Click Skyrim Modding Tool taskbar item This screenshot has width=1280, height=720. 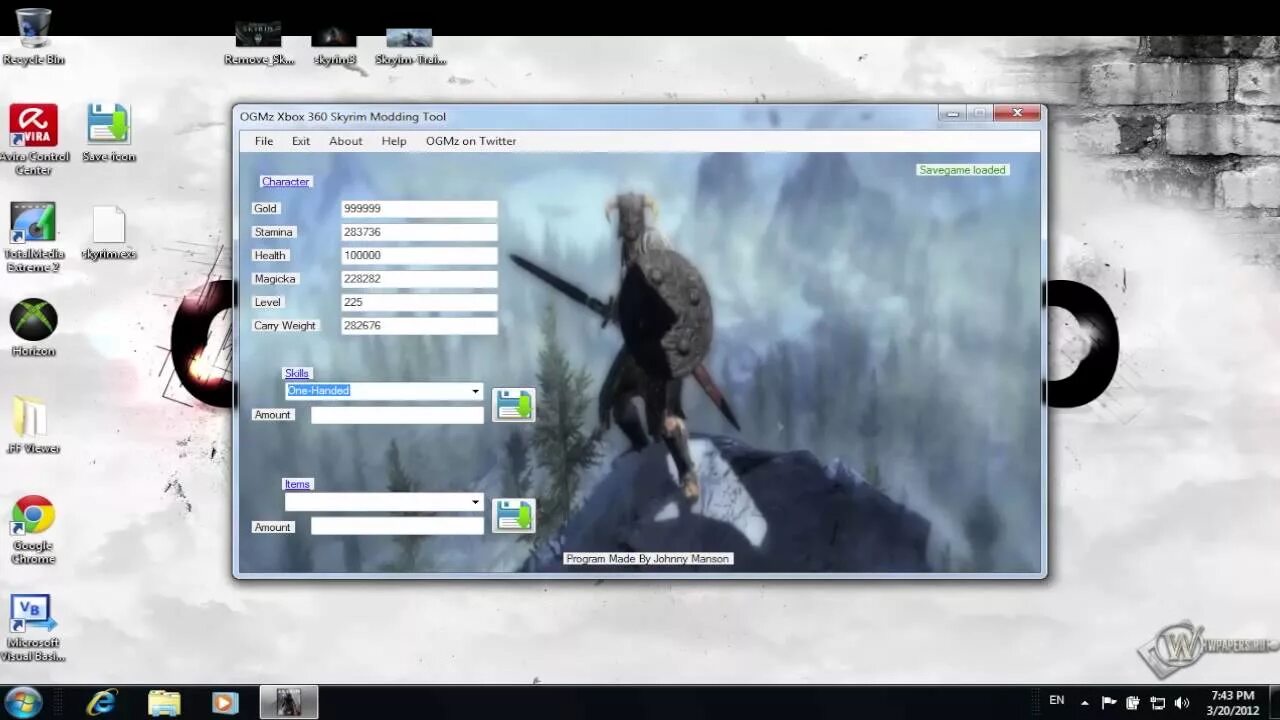pos(289,702)
